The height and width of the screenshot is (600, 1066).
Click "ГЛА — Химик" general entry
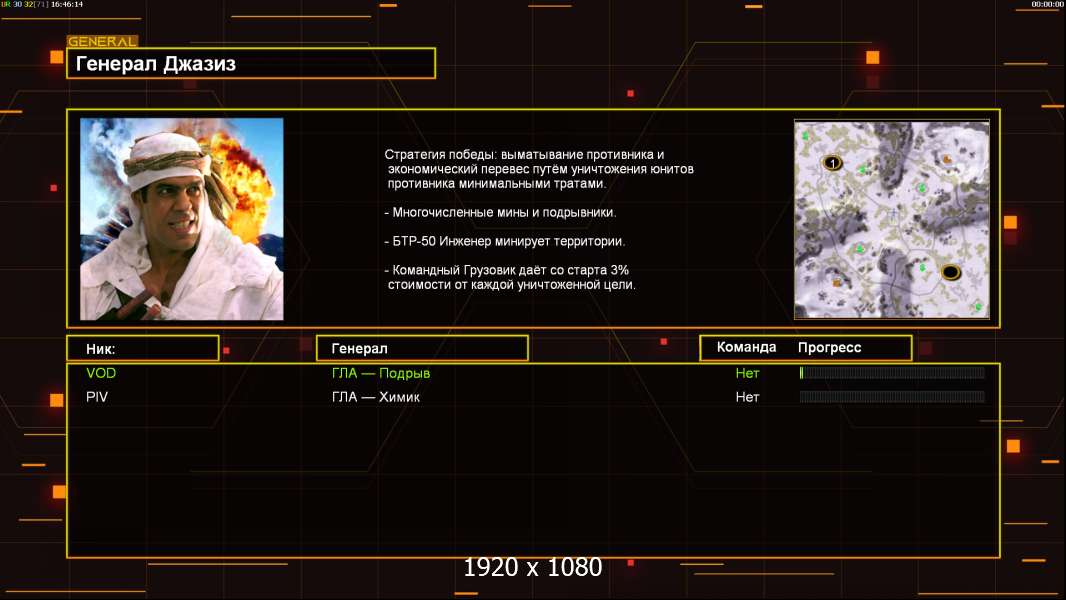coord(375,397)
